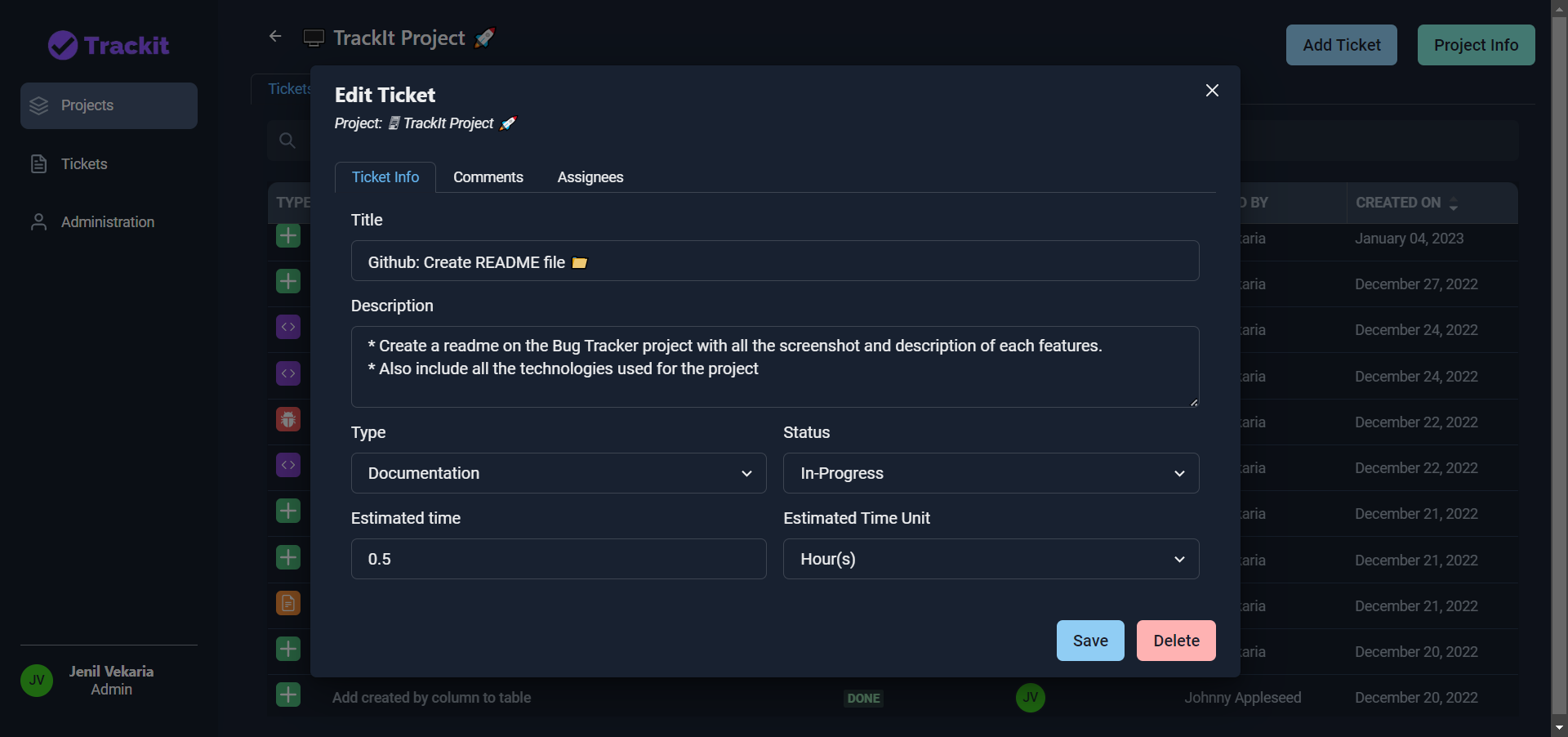Open Tickets in the sidebar
The image size is (1568, 737).
click(109, 164)
